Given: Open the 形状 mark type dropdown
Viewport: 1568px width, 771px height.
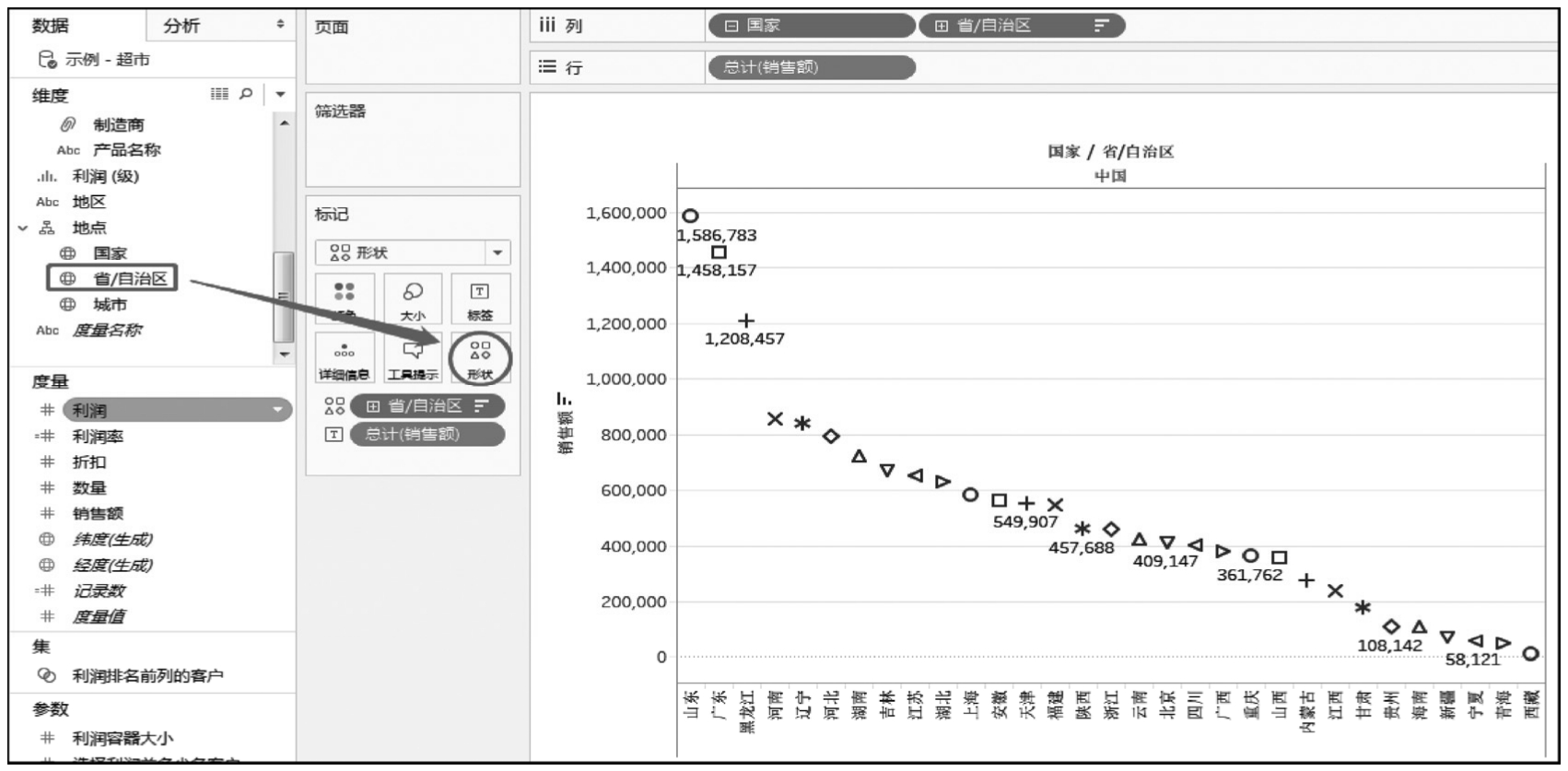Looking at the screenshot, I should (x=497, y=252).
